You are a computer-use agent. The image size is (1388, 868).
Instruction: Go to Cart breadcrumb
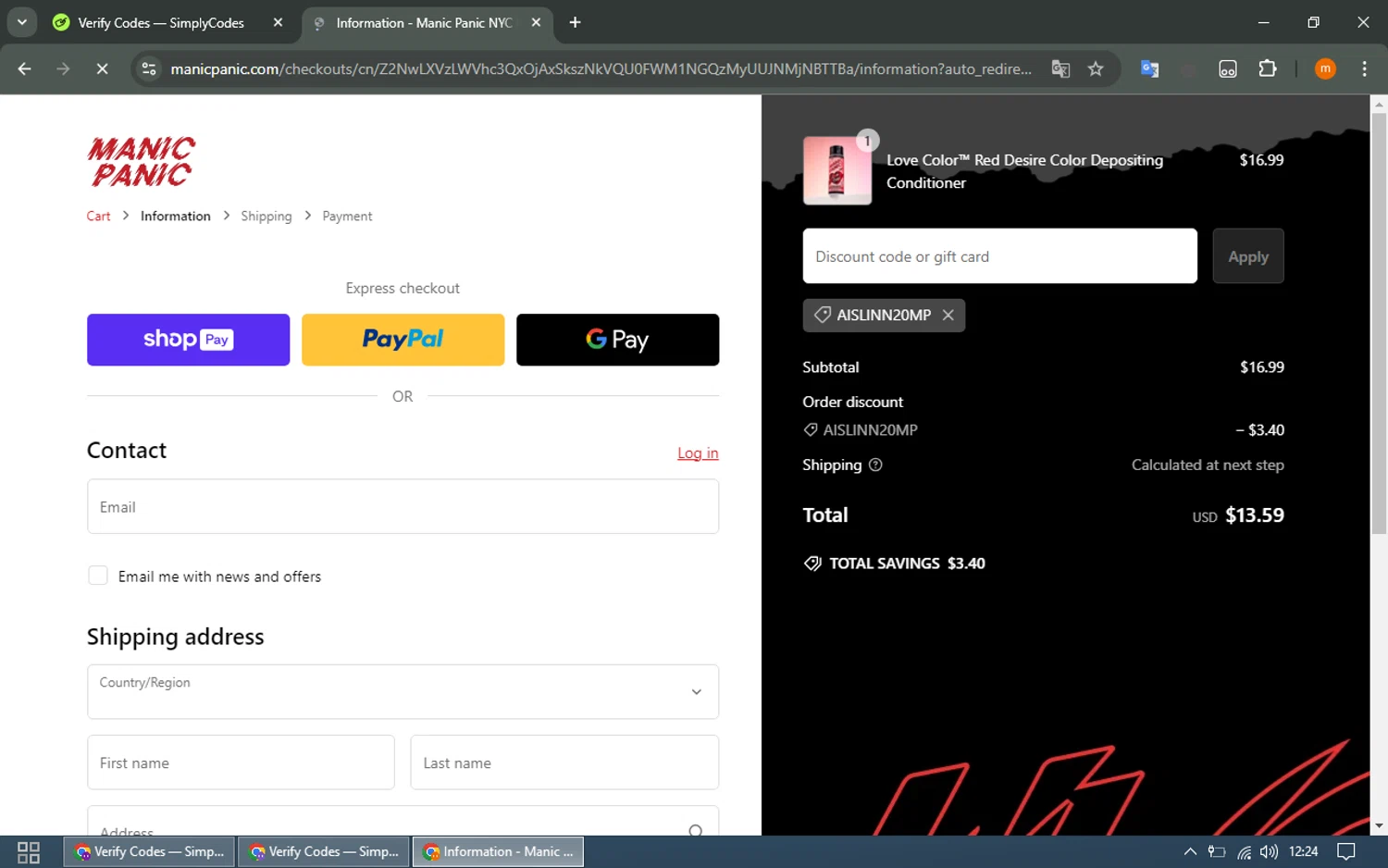[x=98, y=216]
